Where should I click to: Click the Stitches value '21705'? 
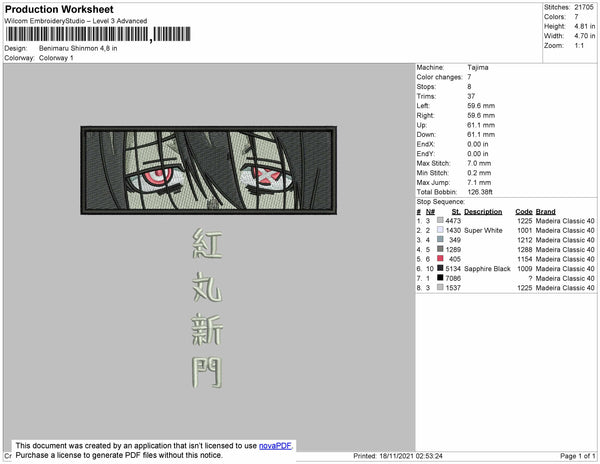584,7
